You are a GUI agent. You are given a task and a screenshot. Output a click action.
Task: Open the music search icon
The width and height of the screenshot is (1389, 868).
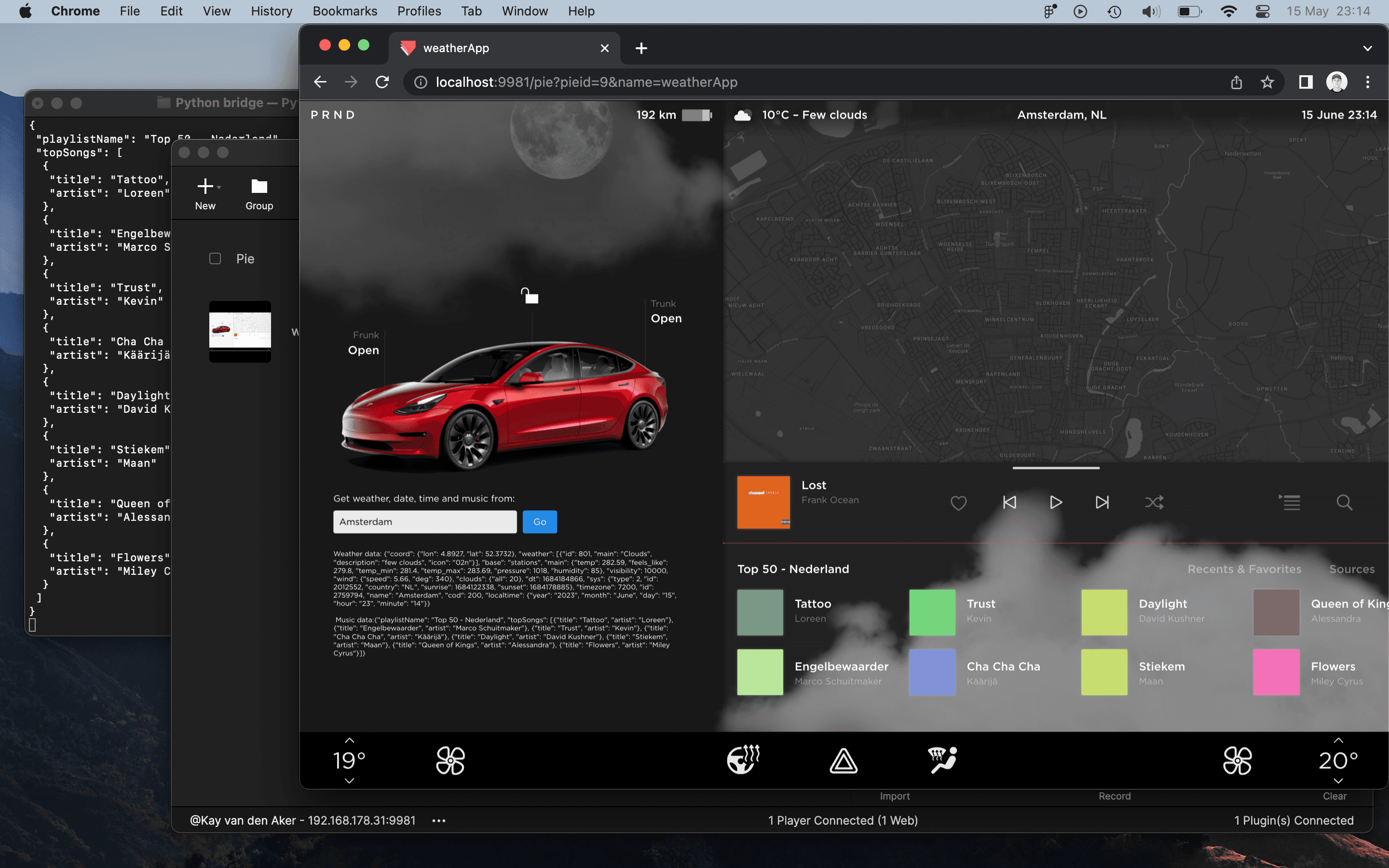1343,502
